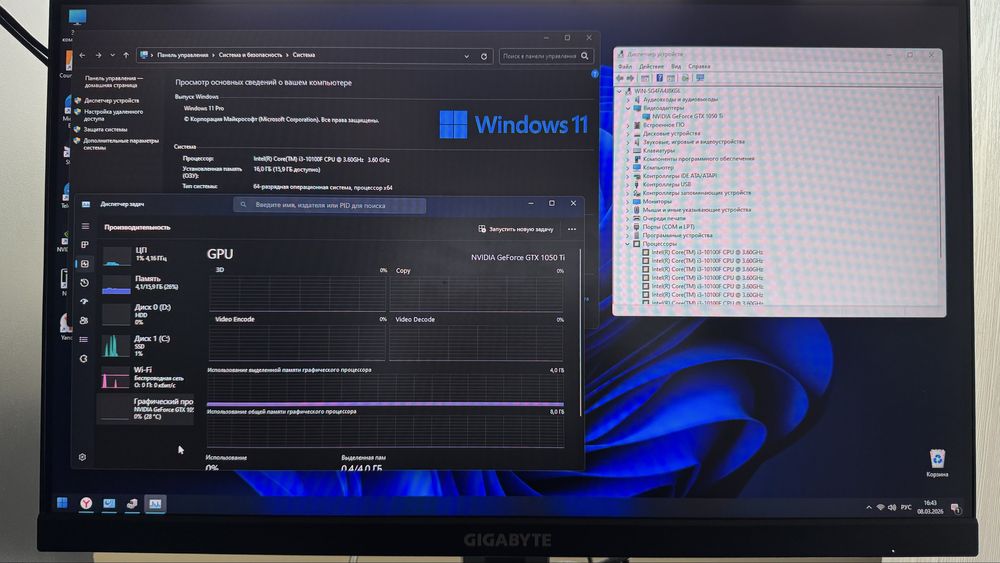Open Processes page icon in Task Manager

pos(85,245)
